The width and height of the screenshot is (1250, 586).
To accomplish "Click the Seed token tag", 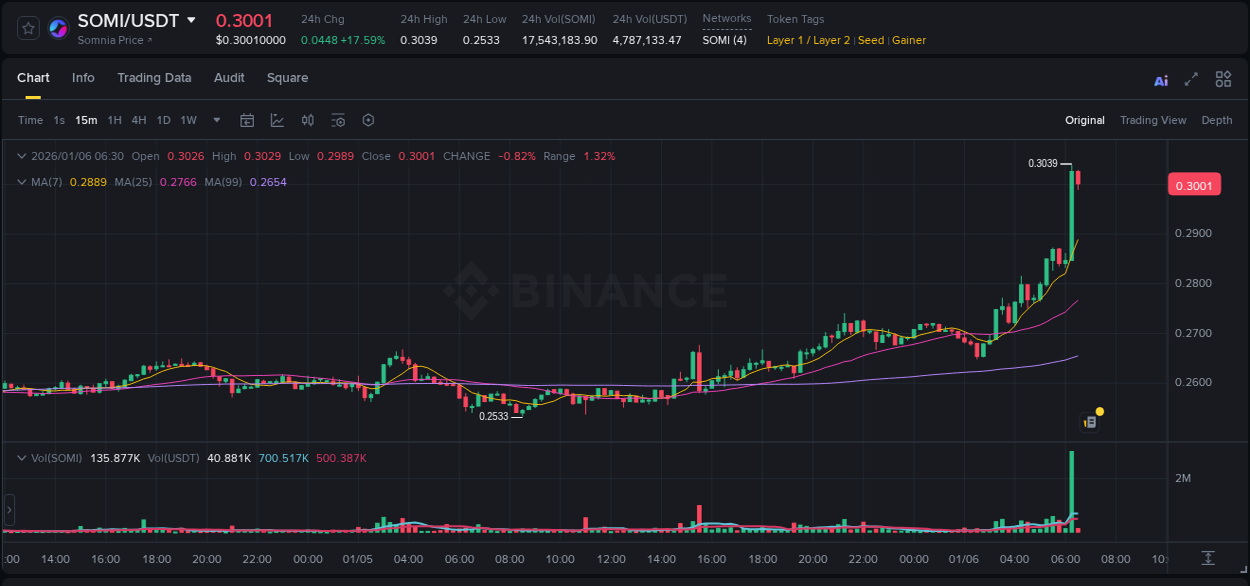I will (x=870, y=40).
